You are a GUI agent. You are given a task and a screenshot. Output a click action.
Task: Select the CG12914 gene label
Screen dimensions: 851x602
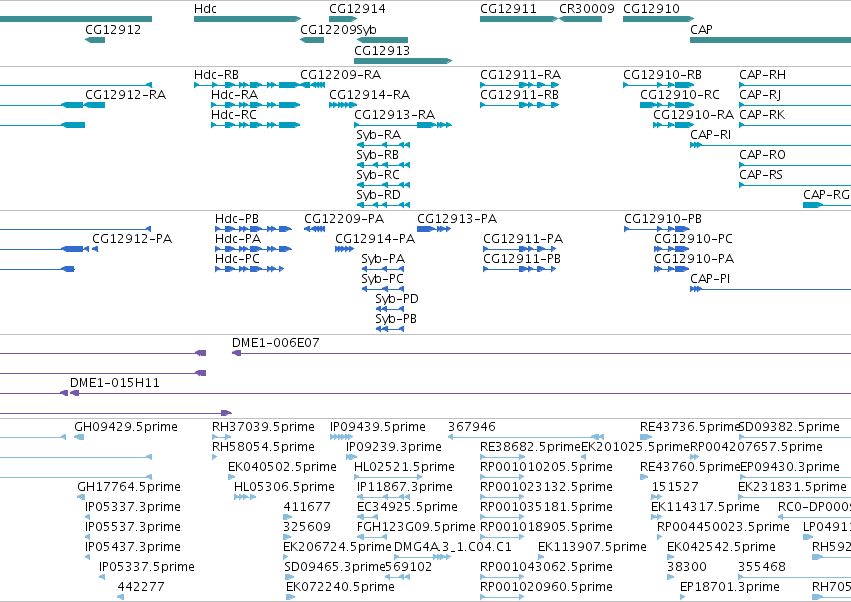(x=357, y=9)
